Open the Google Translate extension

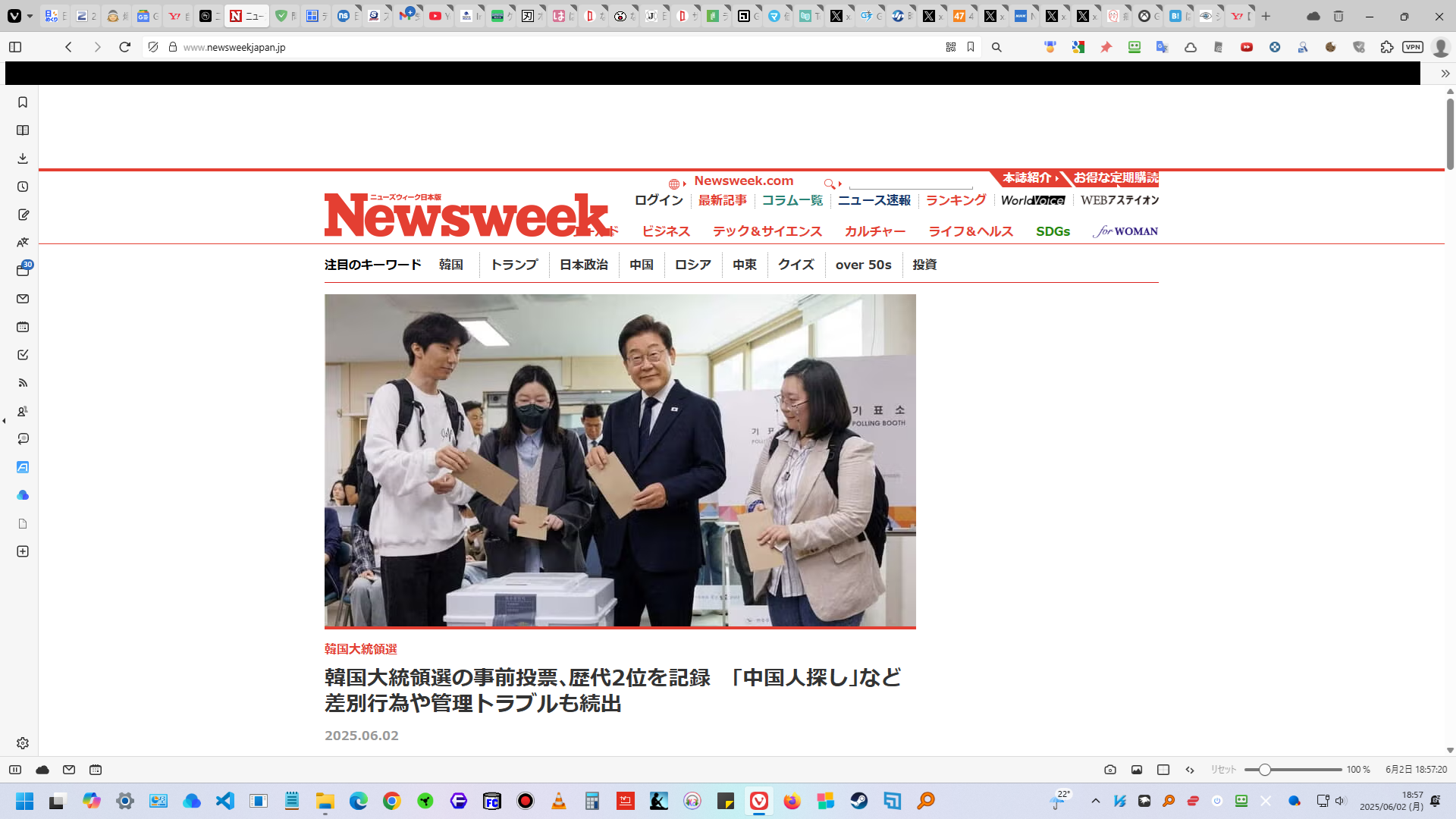pyautogui.click(x=1162, y=47)
